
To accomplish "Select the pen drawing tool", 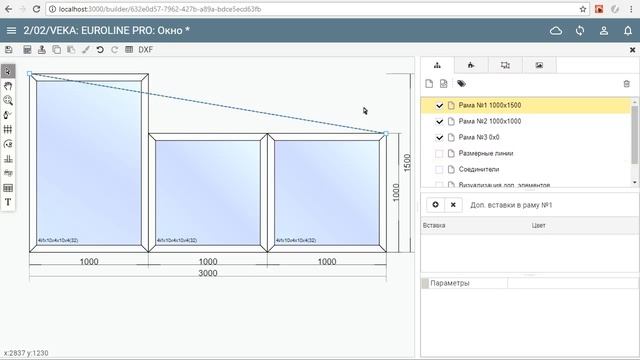I will click(x=8, y=115).
